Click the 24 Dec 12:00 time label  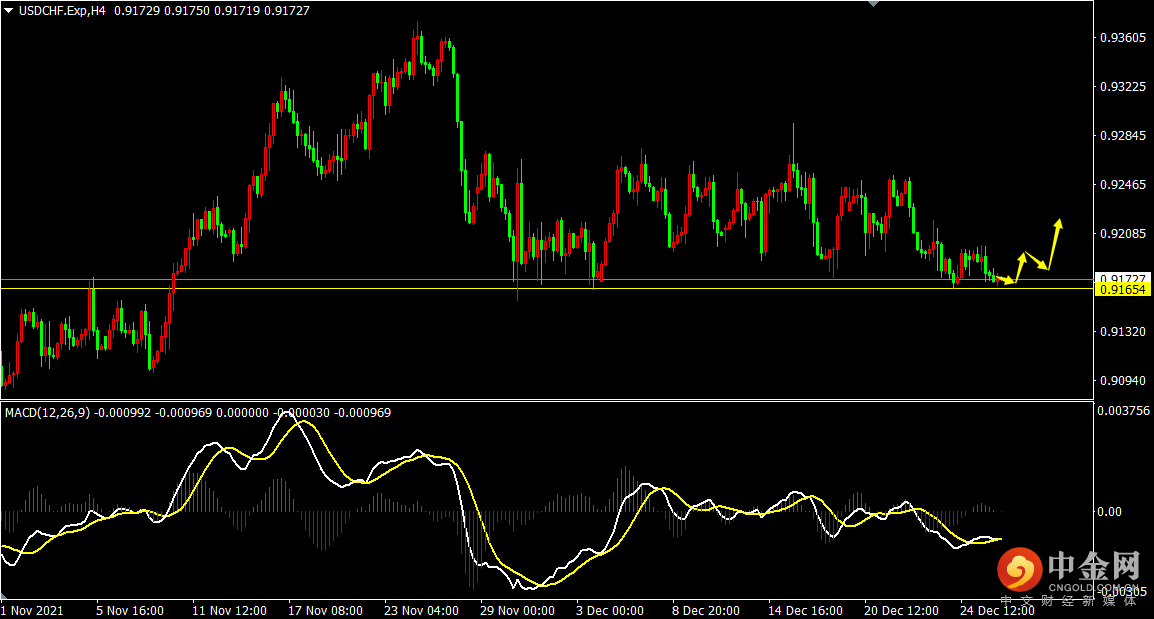pyautogui.click(x=997, y=611)
